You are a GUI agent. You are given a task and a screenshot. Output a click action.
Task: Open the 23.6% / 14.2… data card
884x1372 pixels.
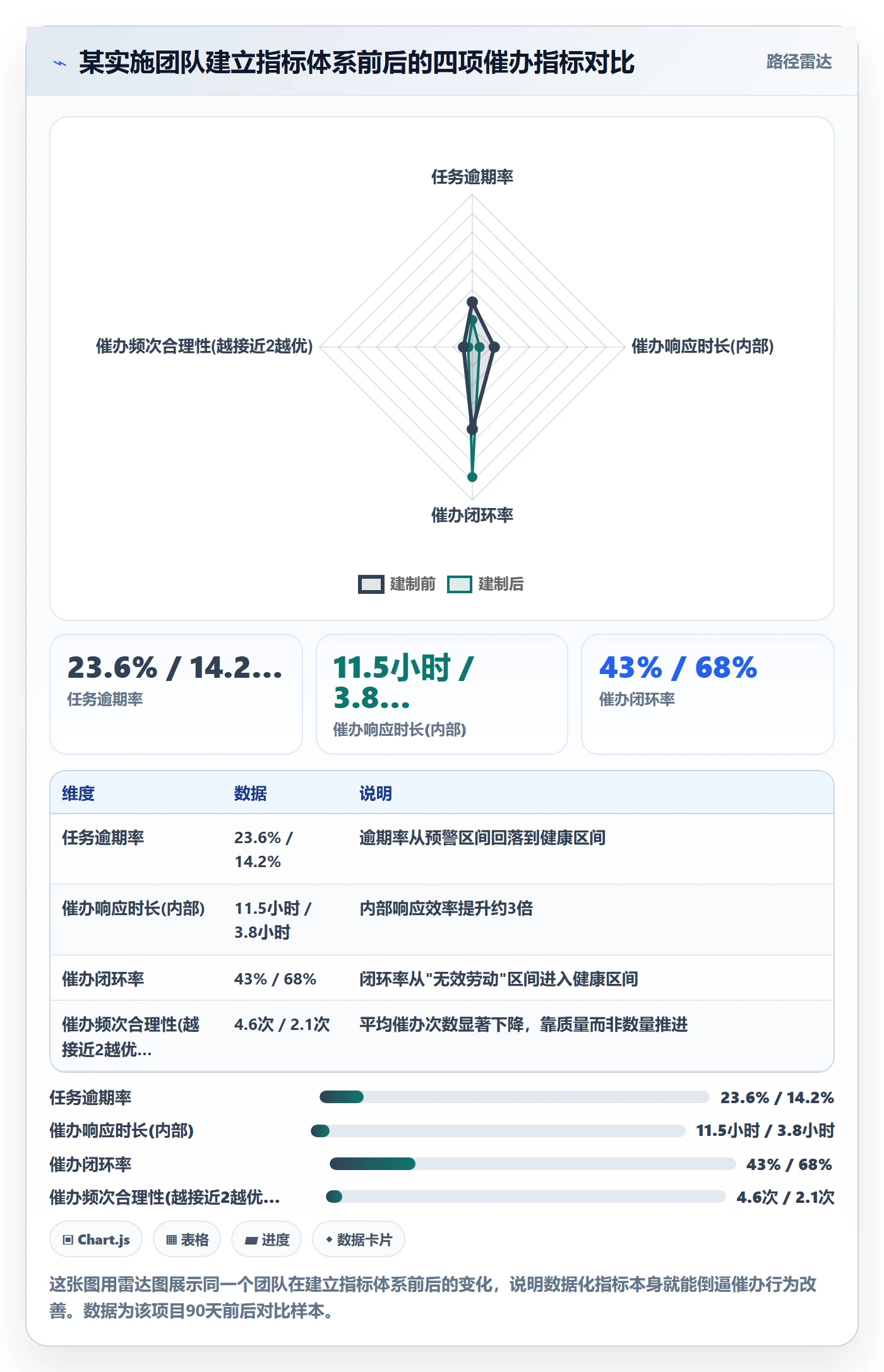176,694
